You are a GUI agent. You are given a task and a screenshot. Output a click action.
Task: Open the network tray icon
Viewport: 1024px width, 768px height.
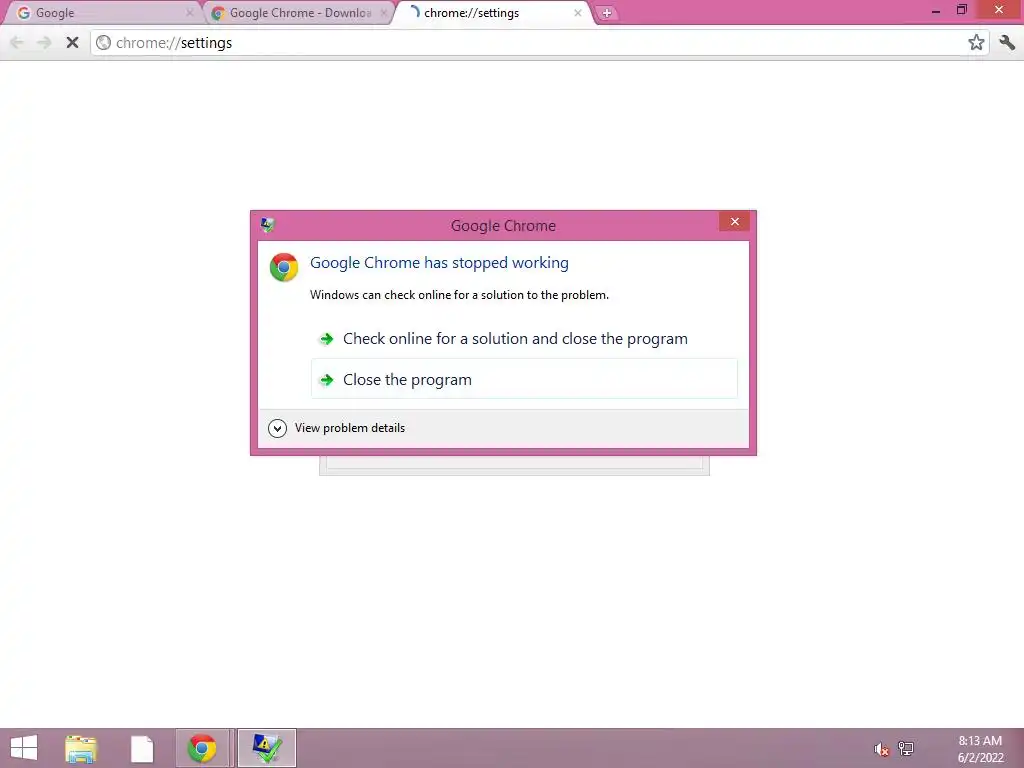click(x=906, y=748)
